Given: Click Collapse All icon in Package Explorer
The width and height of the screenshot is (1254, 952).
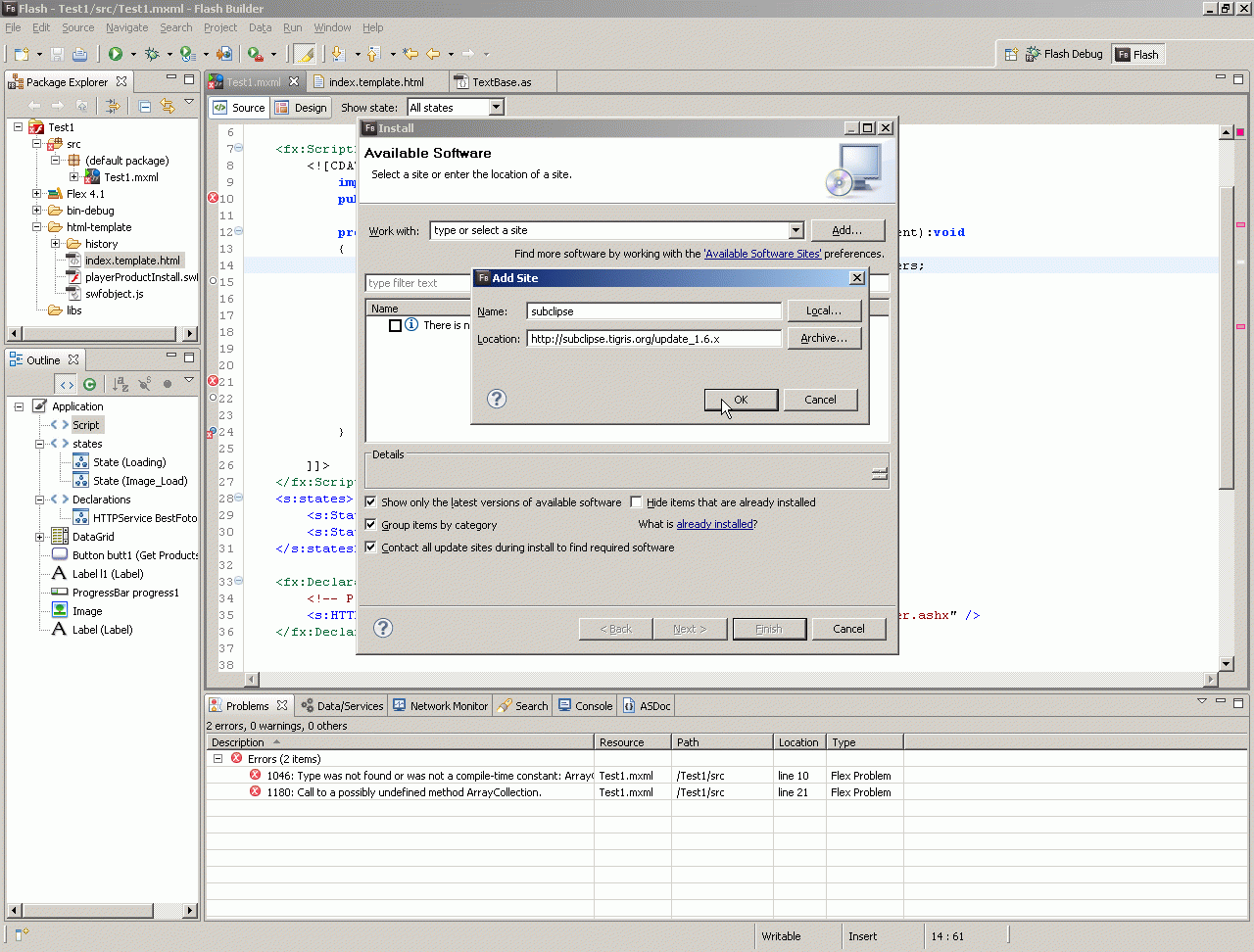Looking at the screenshot, I should click(x=145, y=106).
